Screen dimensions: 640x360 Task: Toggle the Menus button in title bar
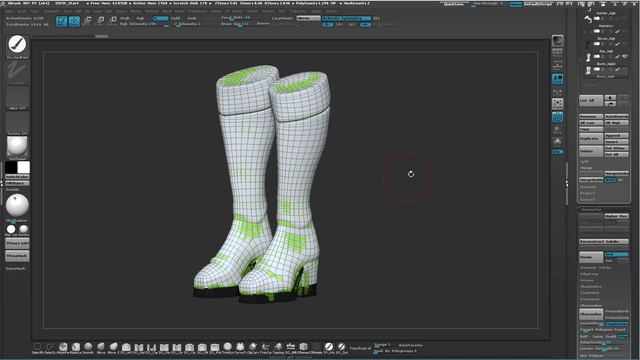coord(516,4)
